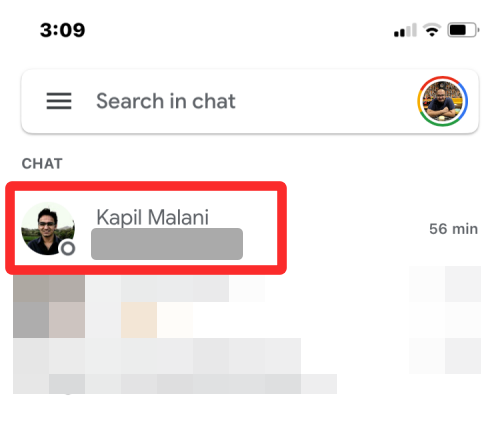Open the hamburger navigation menu
The height and width of the screenshot is (436, 500).
pyautogui.click(x=59, y=101)
